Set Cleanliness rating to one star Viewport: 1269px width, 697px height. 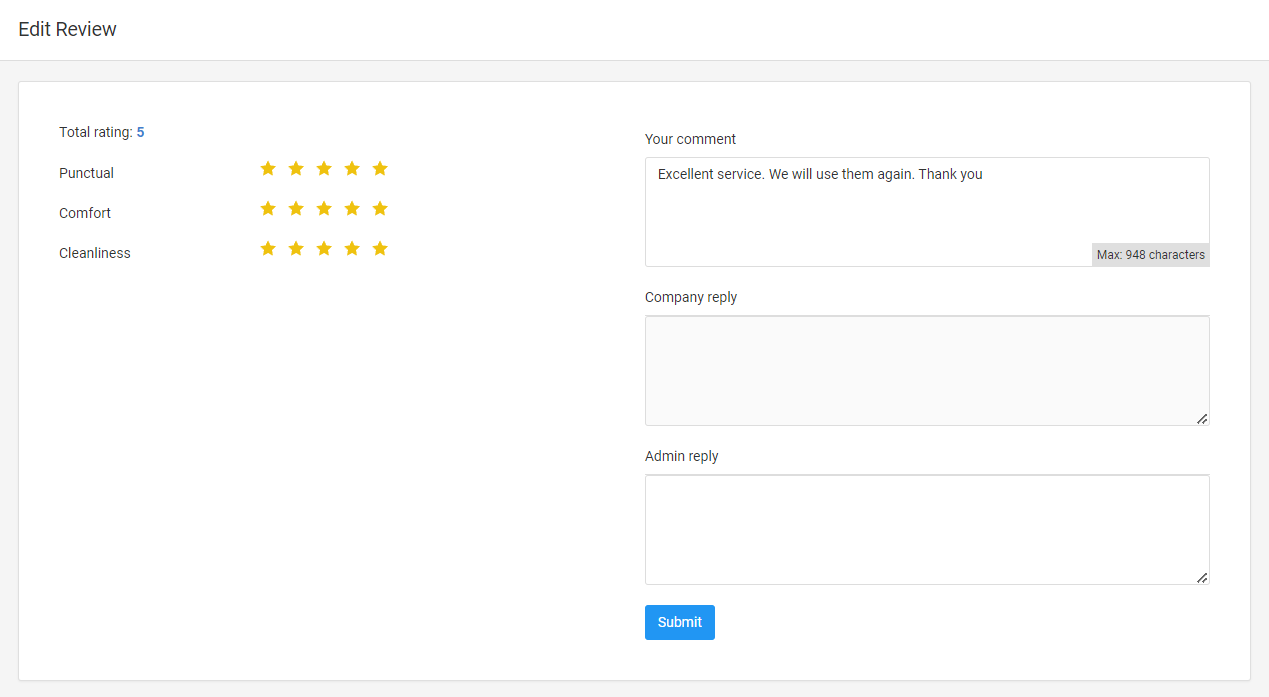[x=268, y=249]
